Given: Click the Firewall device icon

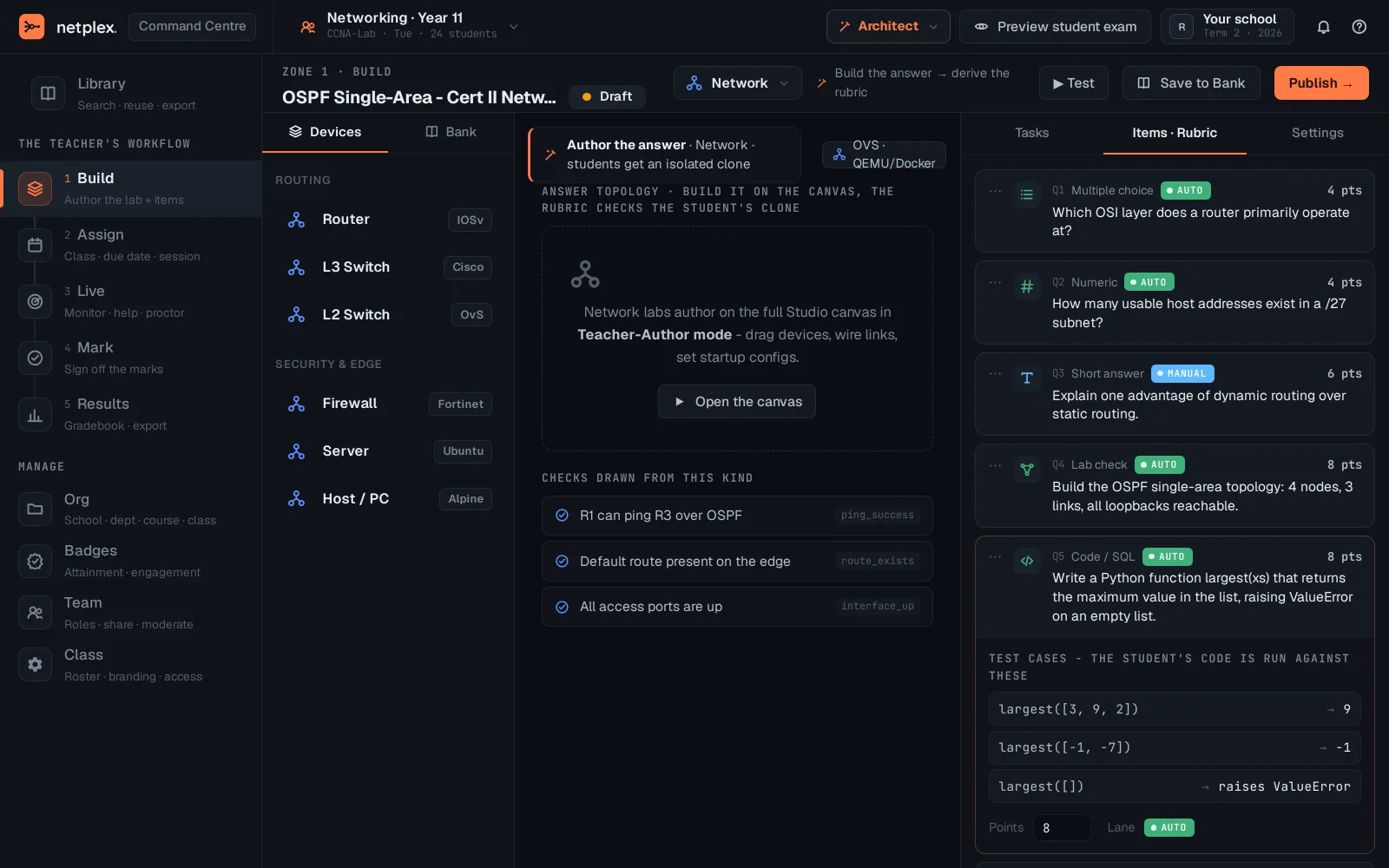Looking at the screenshot, I should point(296,404).
